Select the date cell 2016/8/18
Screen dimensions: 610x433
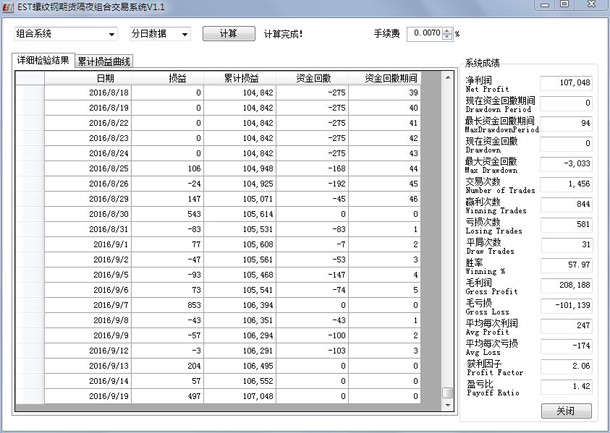point(88,93)
